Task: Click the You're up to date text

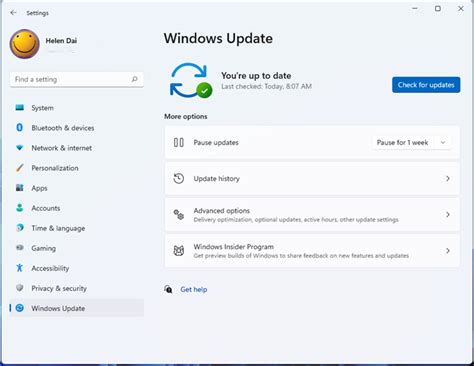Action: click(256, 76)
